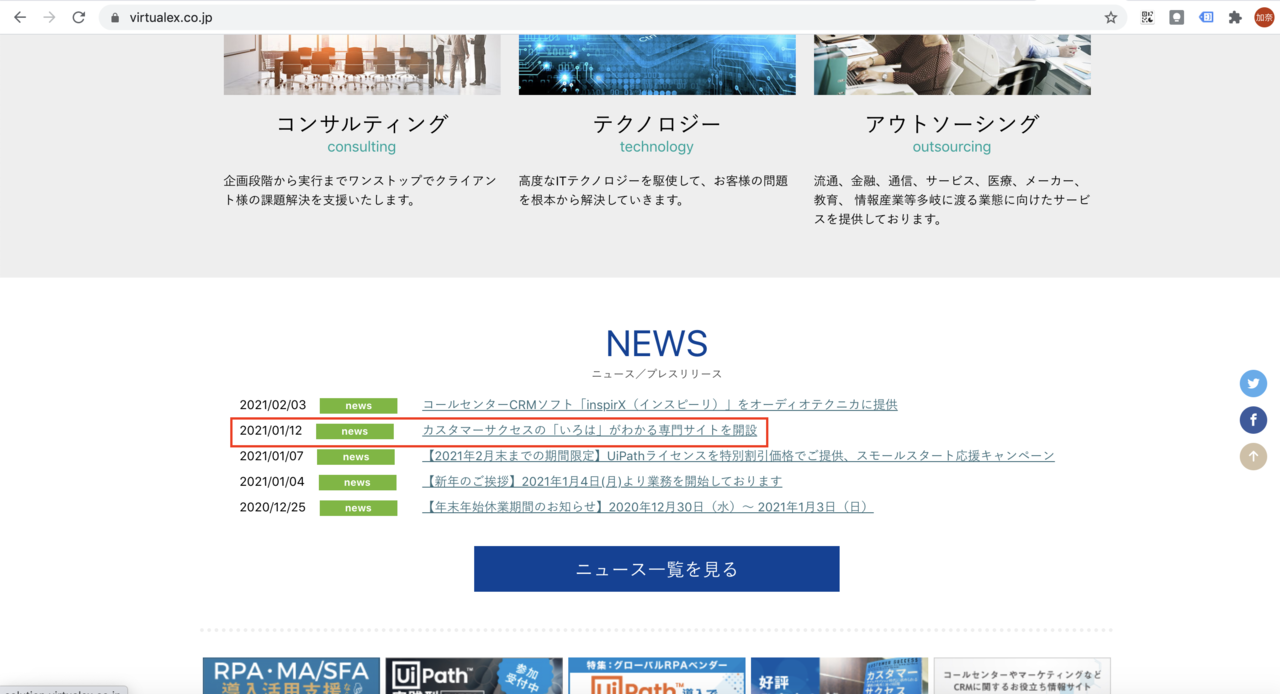The height and width of the screenshot is (694, 1280).
Task: Open the 好評 カスタマーサクセス banner
Action: 839,676
